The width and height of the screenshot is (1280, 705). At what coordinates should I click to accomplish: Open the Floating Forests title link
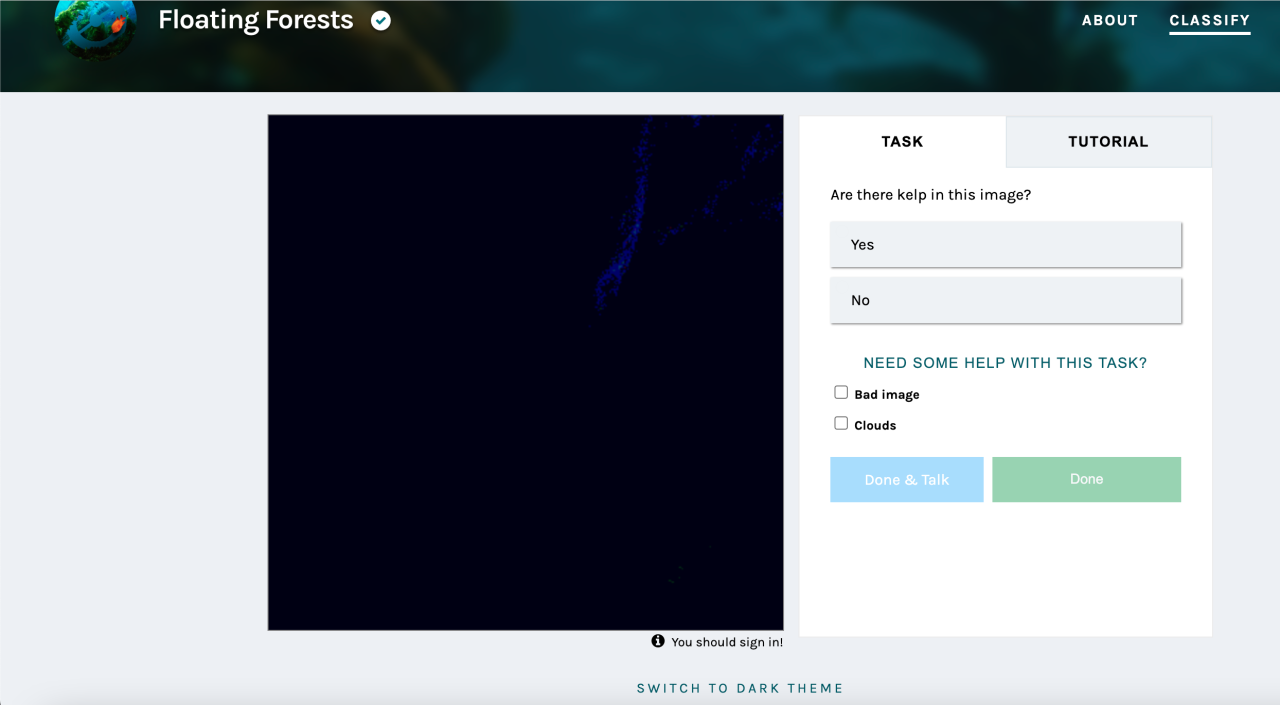[256, 20]
